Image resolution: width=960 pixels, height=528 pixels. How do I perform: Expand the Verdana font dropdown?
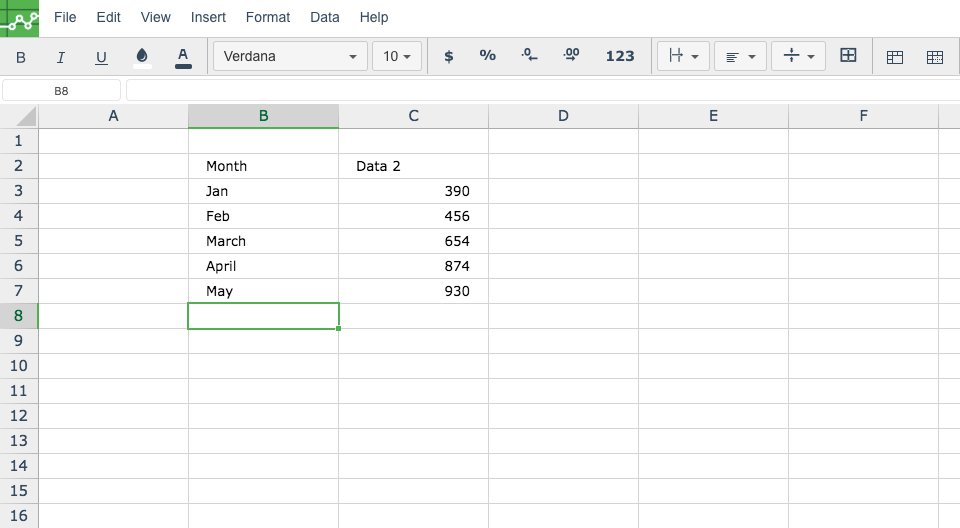(290, 56)
